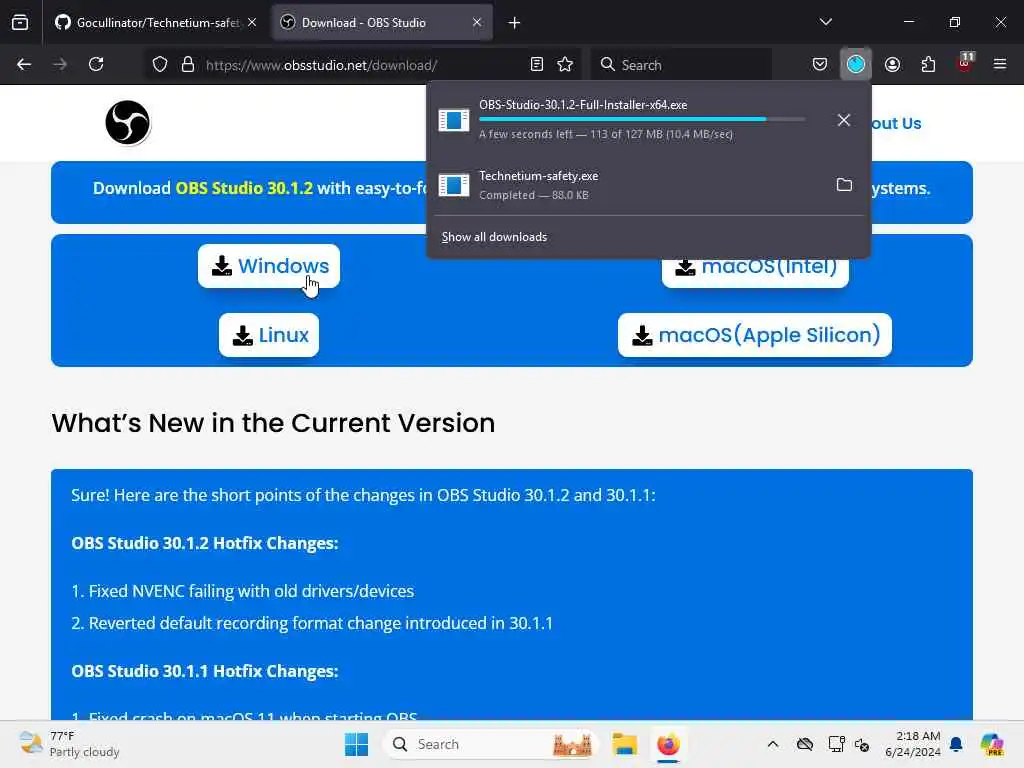Click the uBlock extension icon with badge
The image size is (1024, 768).
point(965,63)
